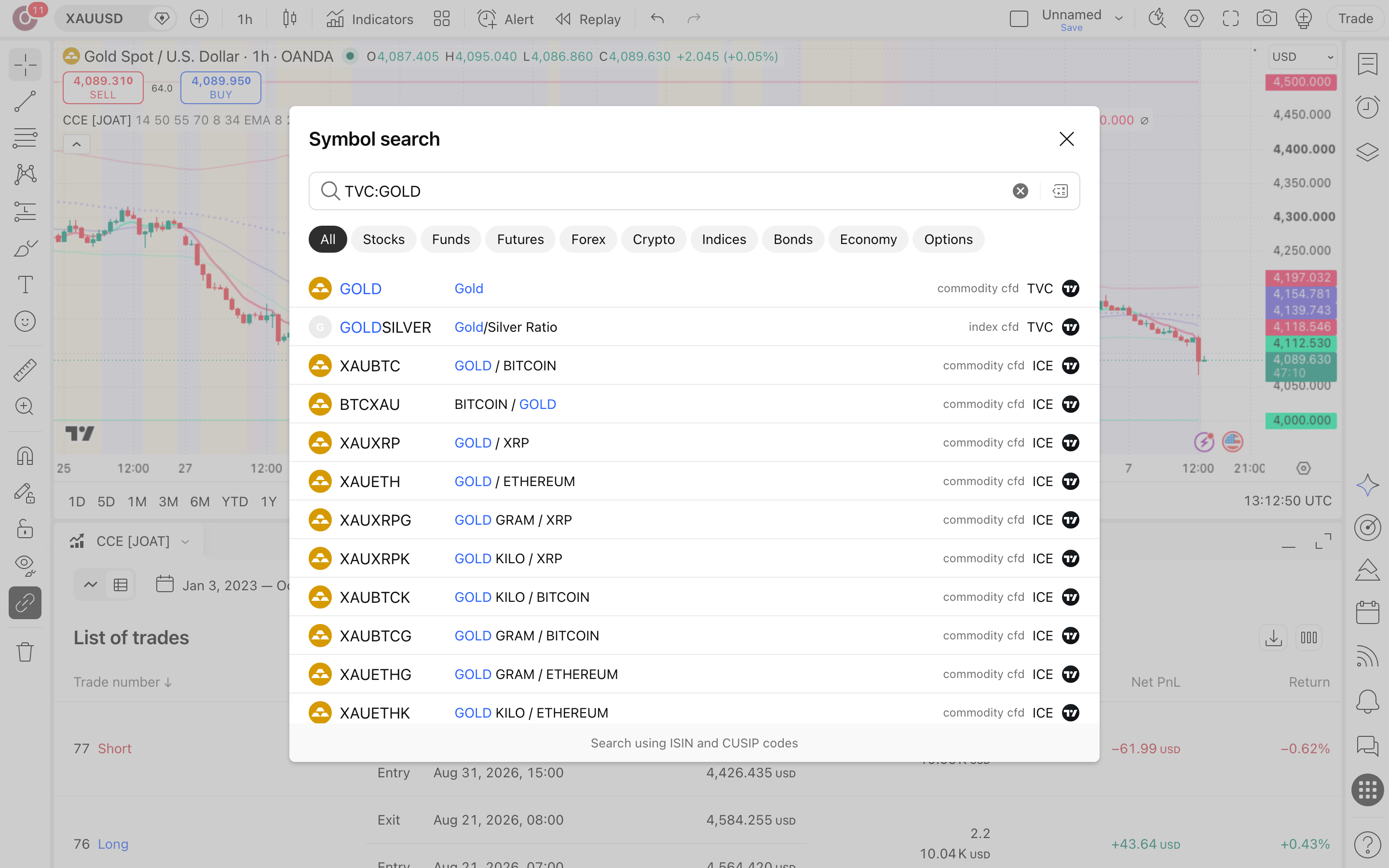Toggle fullscreen mode icon

tap(1230, 18)
